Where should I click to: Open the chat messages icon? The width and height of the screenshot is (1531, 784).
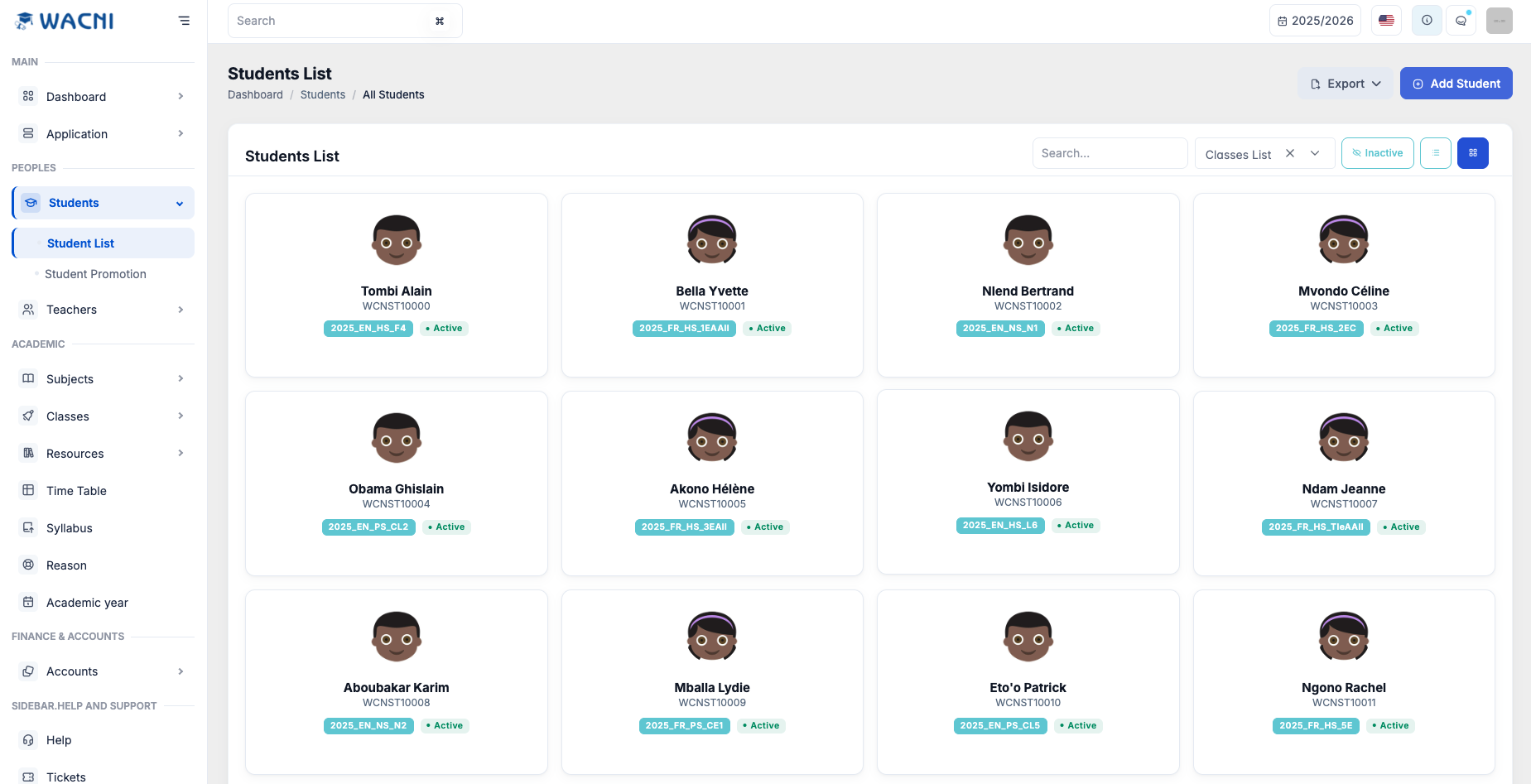pos(1461,21)
